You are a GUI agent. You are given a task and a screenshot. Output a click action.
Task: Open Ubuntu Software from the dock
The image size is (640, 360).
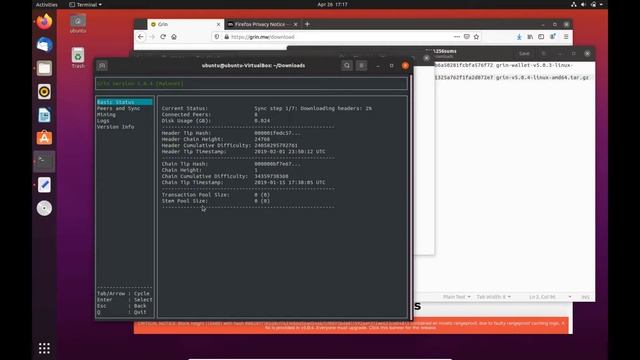tap(44, 138)
